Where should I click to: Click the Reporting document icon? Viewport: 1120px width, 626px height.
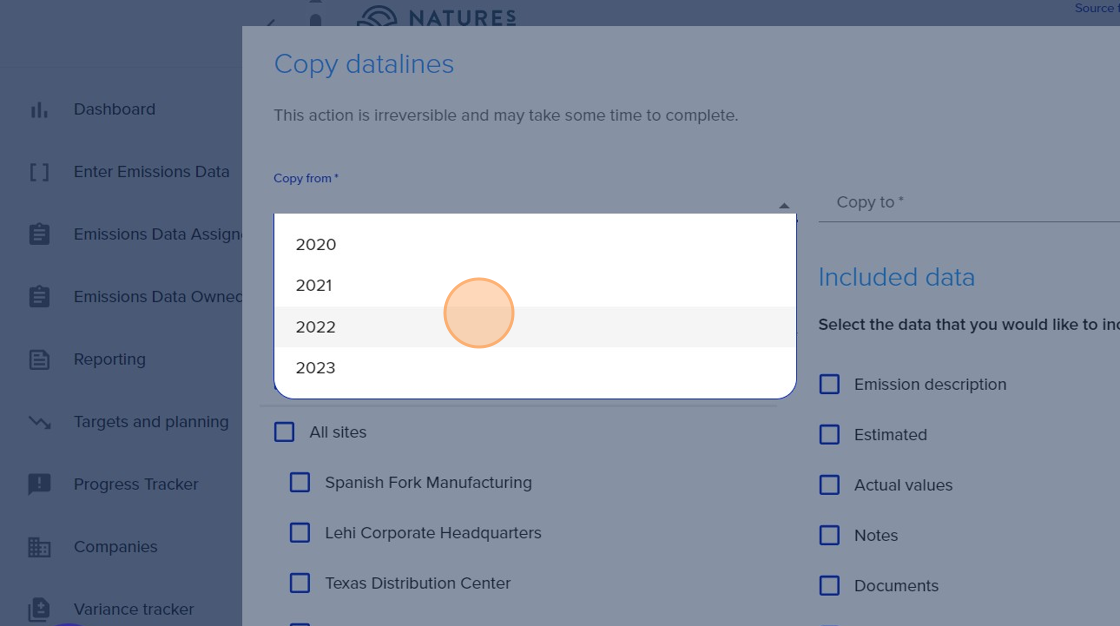pos(39,359)
